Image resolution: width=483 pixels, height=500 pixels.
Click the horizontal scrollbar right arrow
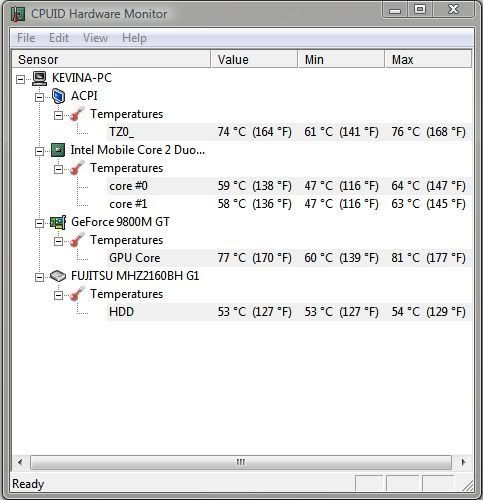pos(463,462)
